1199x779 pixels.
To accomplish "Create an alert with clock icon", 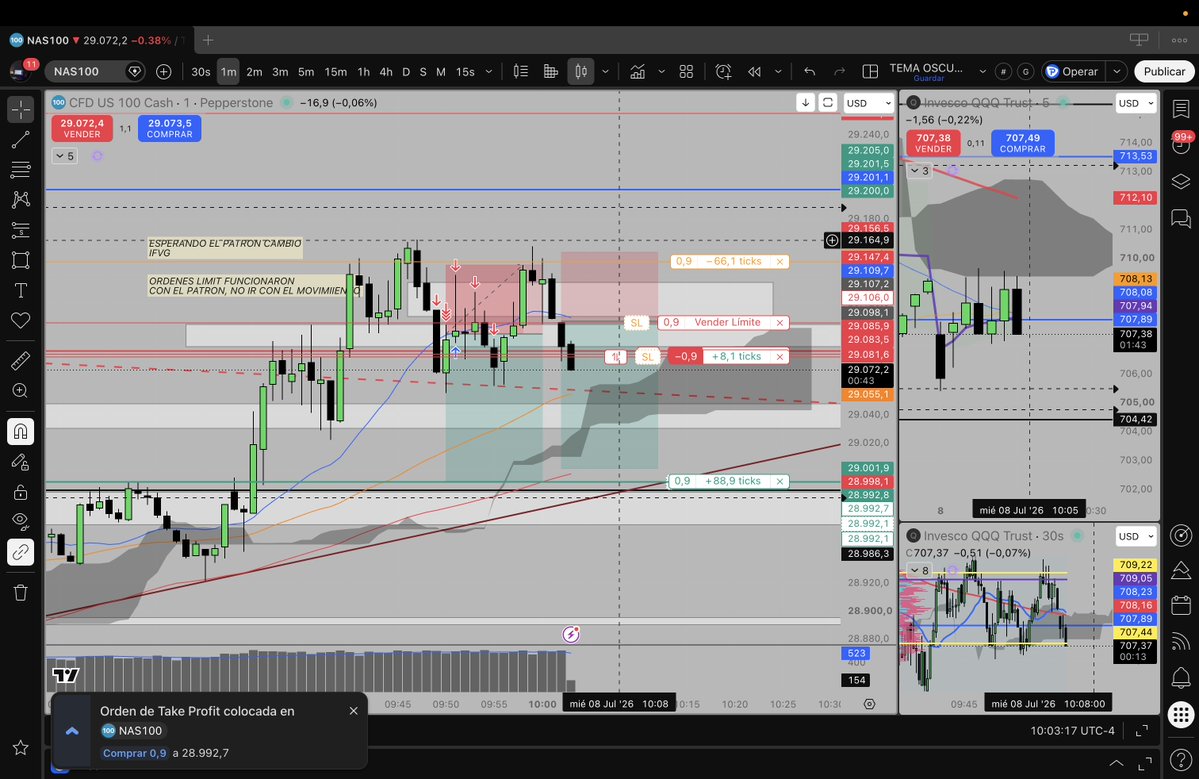I will click(723, 72).
